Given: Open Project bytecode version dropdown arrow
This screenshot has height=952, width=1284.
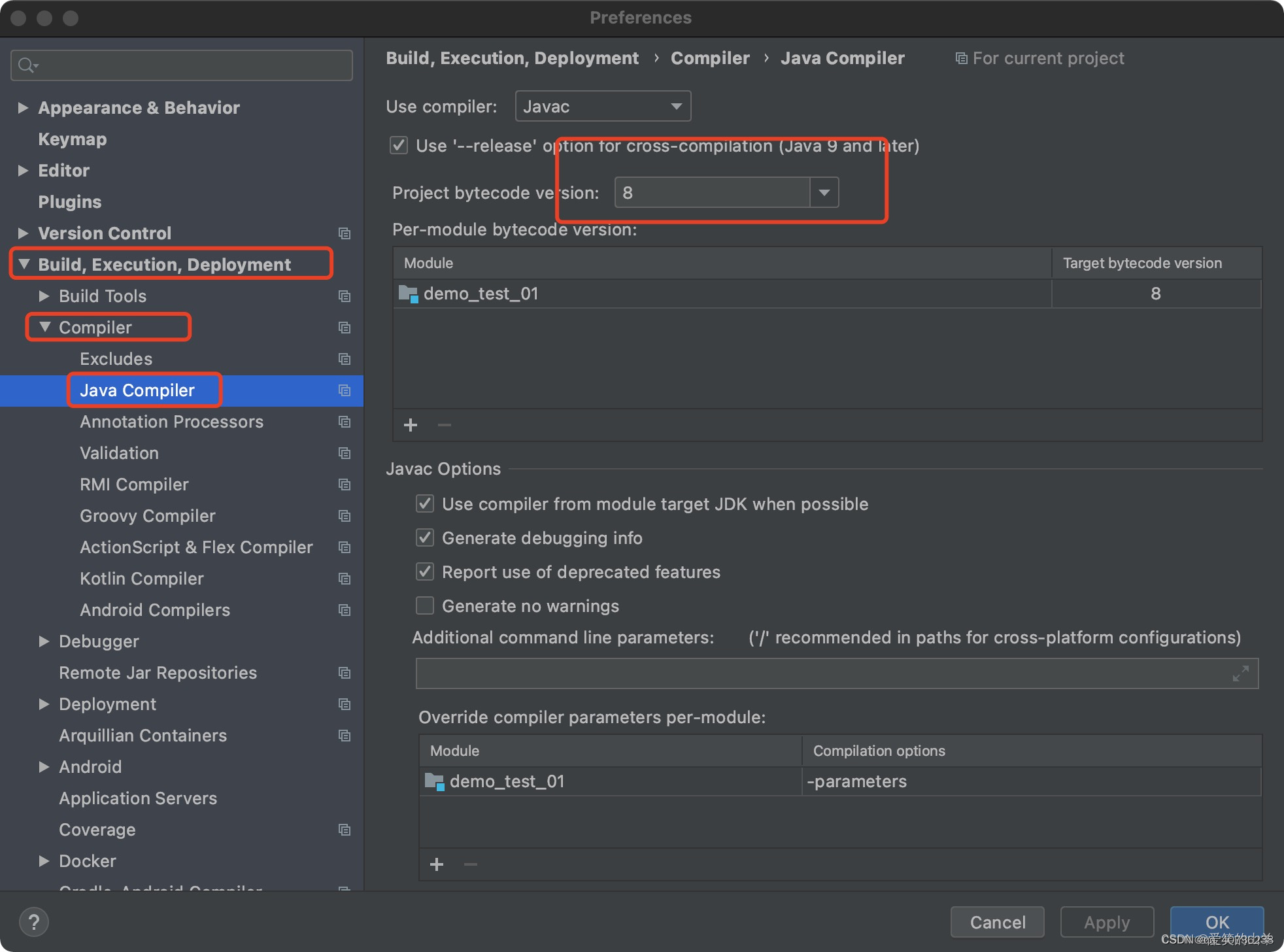Looking at the screenshot, I should 824,193.
